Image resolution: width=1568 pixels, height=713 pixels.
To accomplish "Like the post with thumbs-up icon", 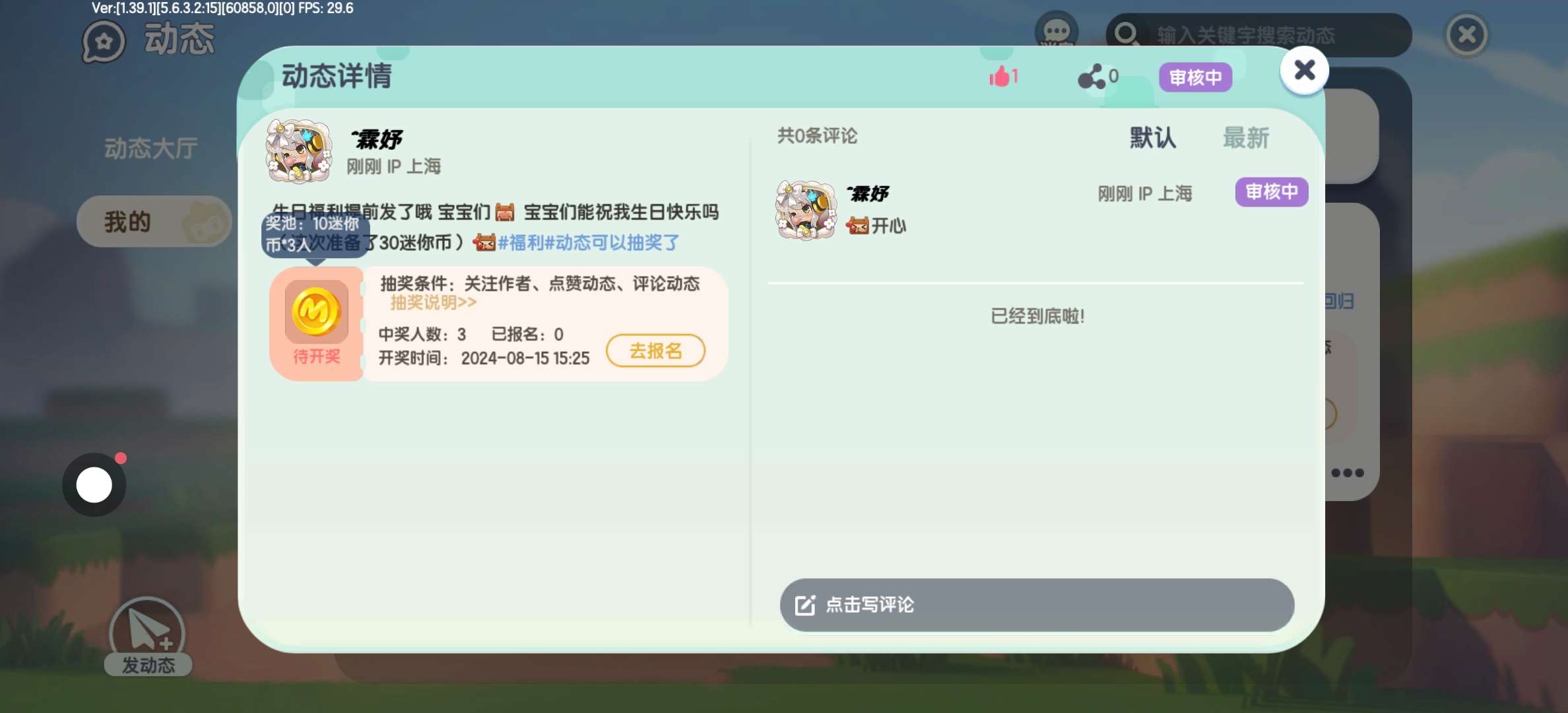I will [x=1000, y=77].
